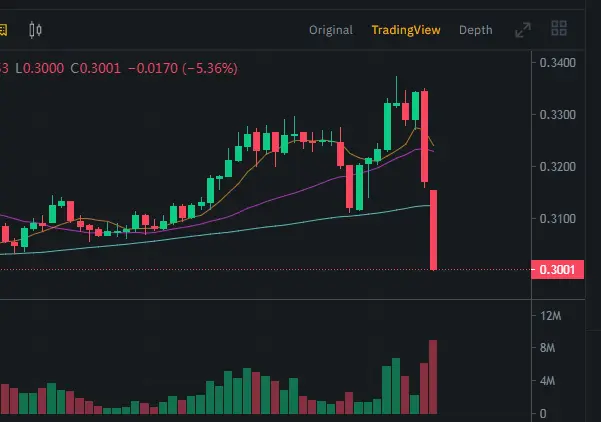This screenshot has height=422, width=601.
Task: Click the 0.3100 price axis label
Action: (x=557, y=219)
